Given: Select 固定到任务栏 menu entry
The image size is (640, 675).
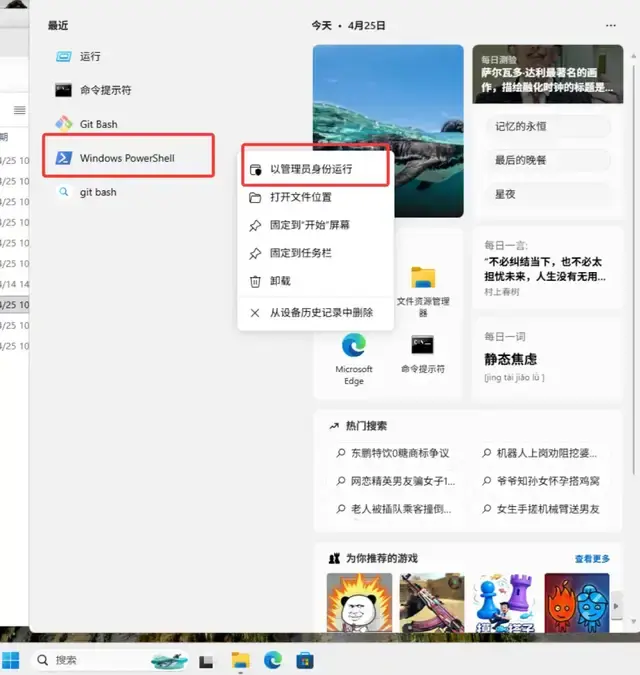Looking at the screenshot, I should click(315, 253).
